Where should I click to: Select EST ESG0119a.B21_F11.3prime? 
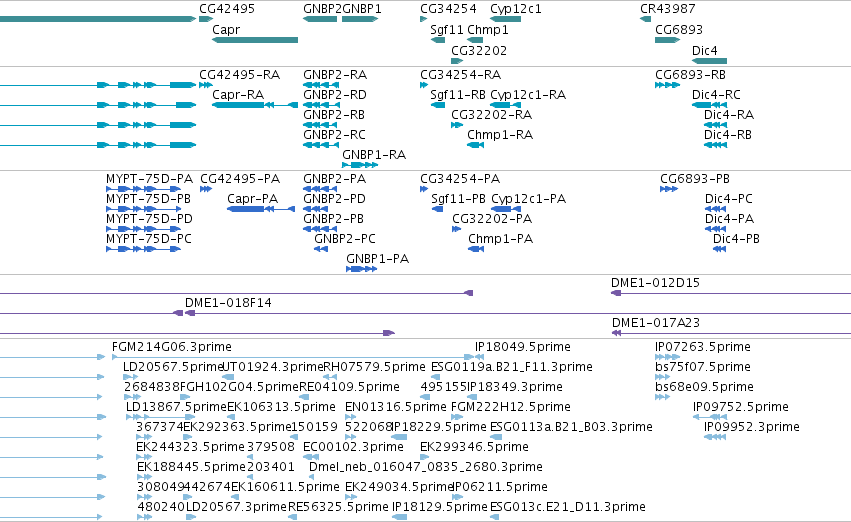click(x=511, y=367)
